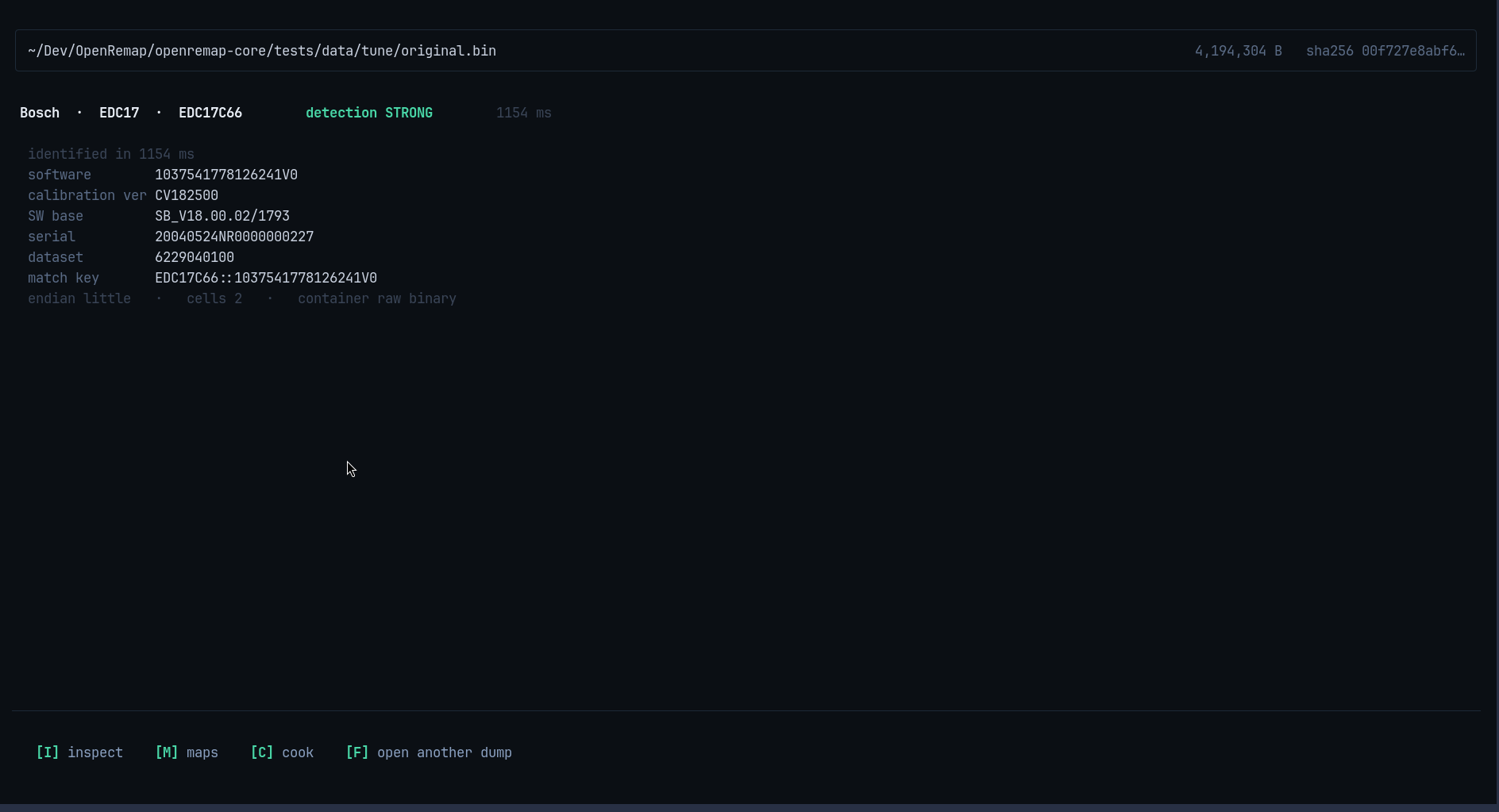Screen dimensions: 1499x812
Task: Click the match key field label
Action: 64,278
